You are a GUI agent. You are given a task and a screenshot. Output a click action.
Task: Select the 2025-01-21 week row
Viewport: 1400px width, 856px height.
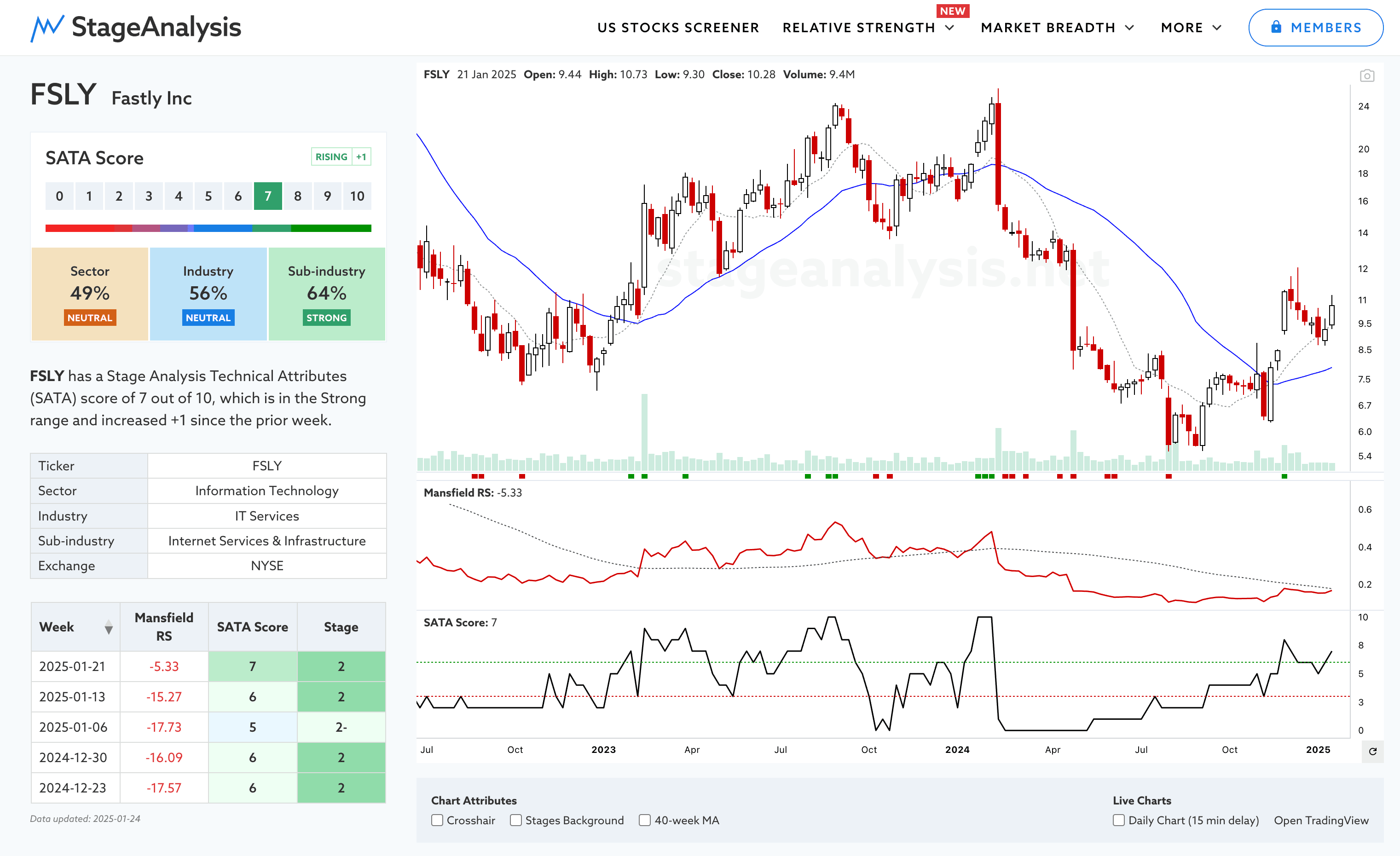coord(208,666)
